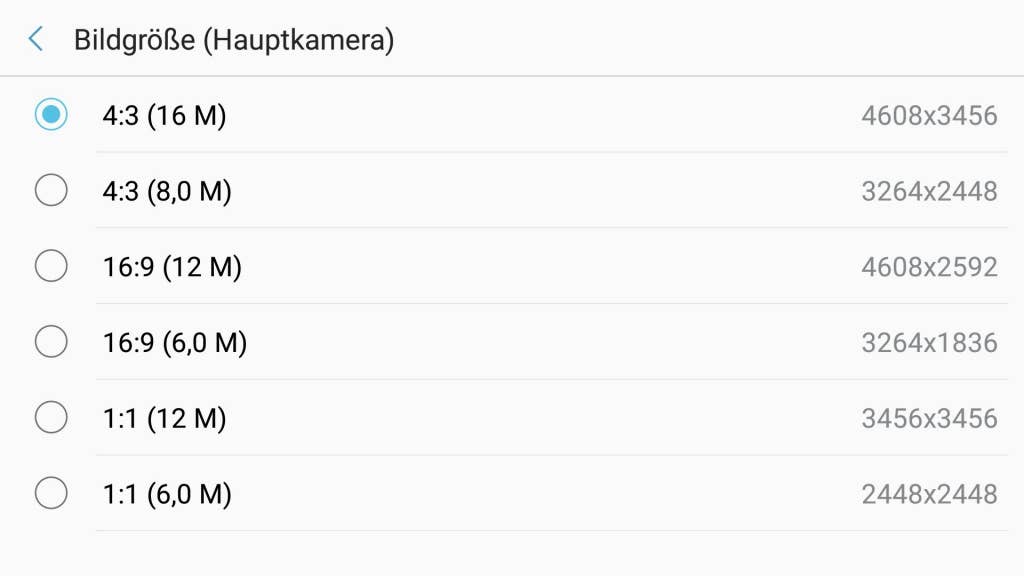Tap the back arrow icon
The image size is (1024, 576).
click(36, 40)
